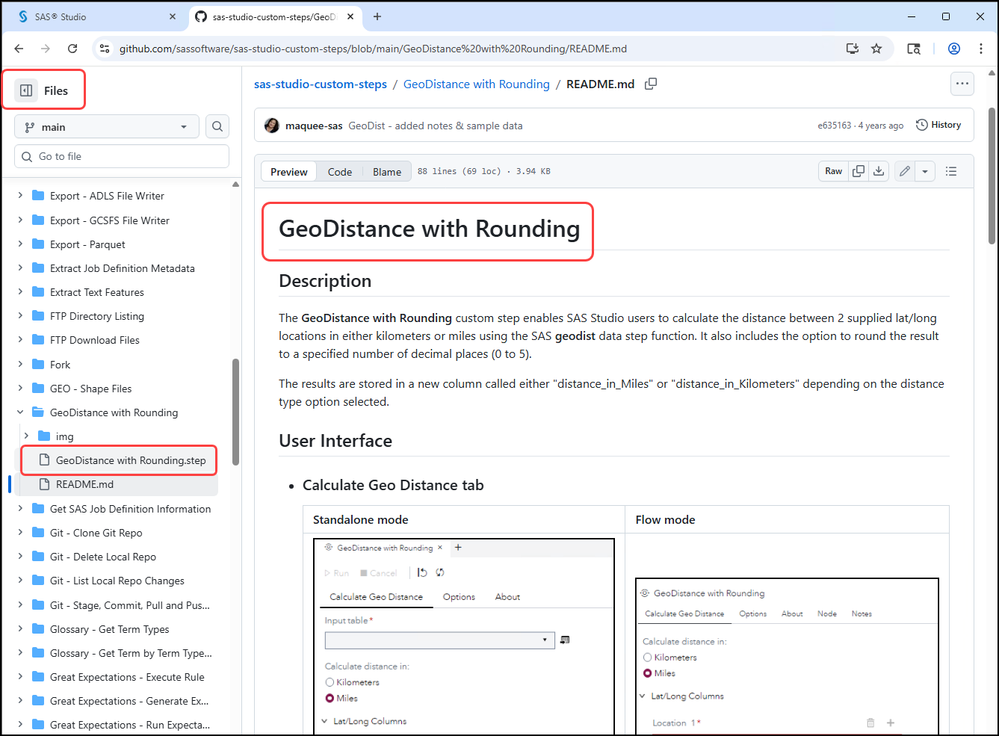Image resolution: width=999 pixels, height=736 pixels.
Task: Click the browser address bar URL
Action: click(x=373, y=48)
